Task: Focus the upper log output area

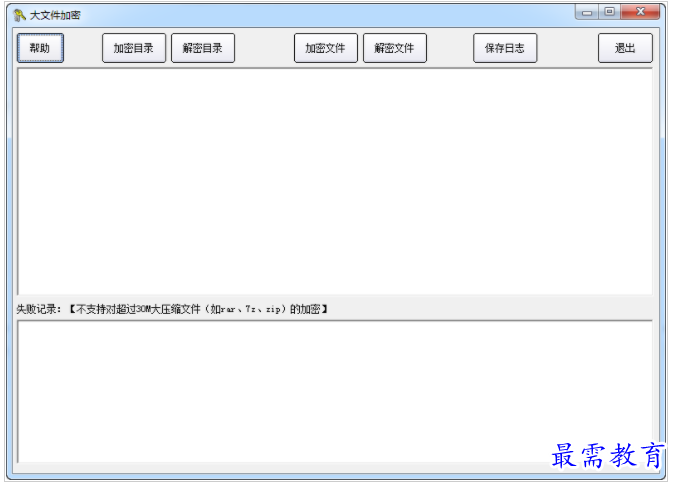Action: coord(335,181)
